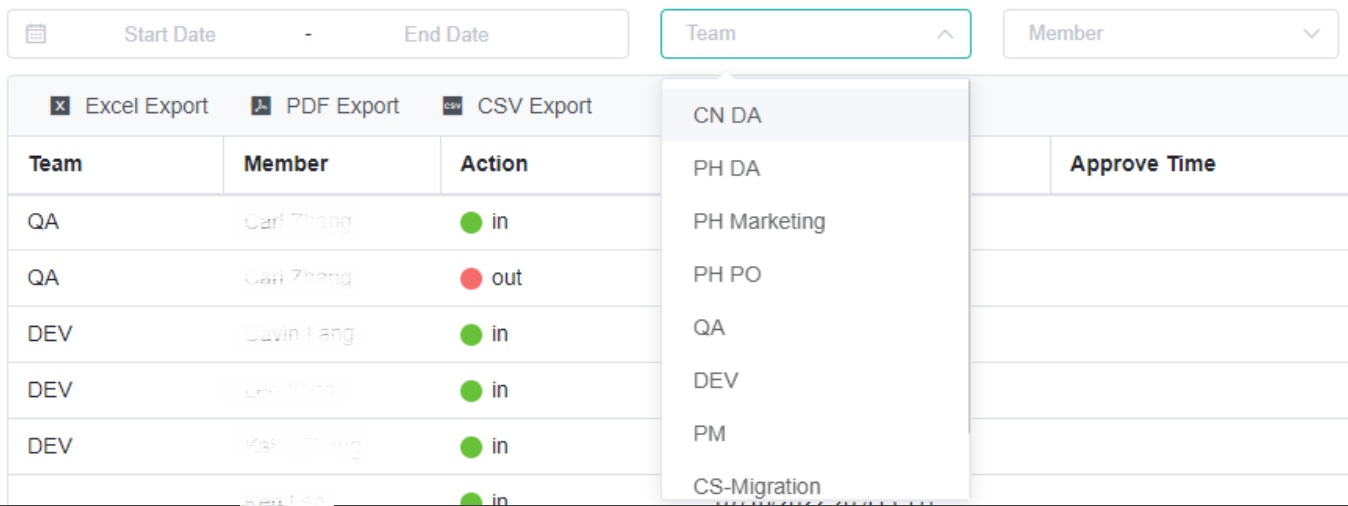Collapse the Team dropdown using its chevron
1348x506 pixels.
tap(944, 34)
